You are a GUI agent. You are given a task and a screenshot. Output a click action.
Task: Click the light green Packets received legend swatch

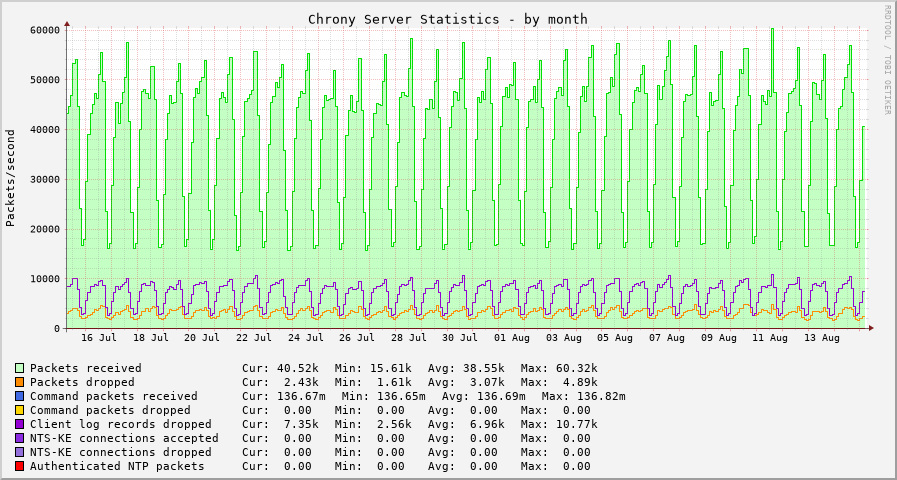(x=19, y=368)
